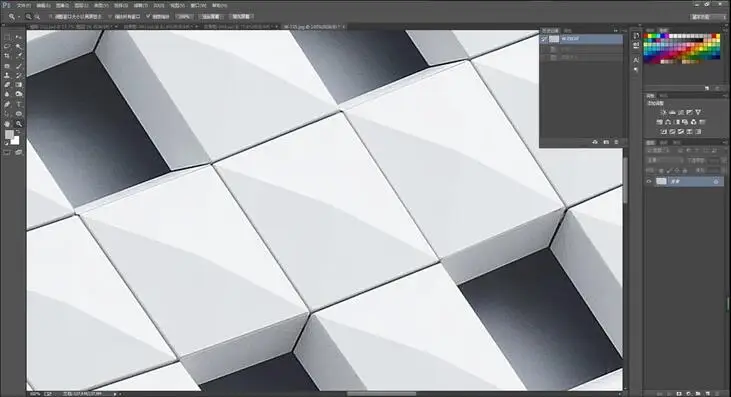Switch to the Channels tab
Image resolution: width=731 pixels, height=397 pixels.
tap(664, 143)
